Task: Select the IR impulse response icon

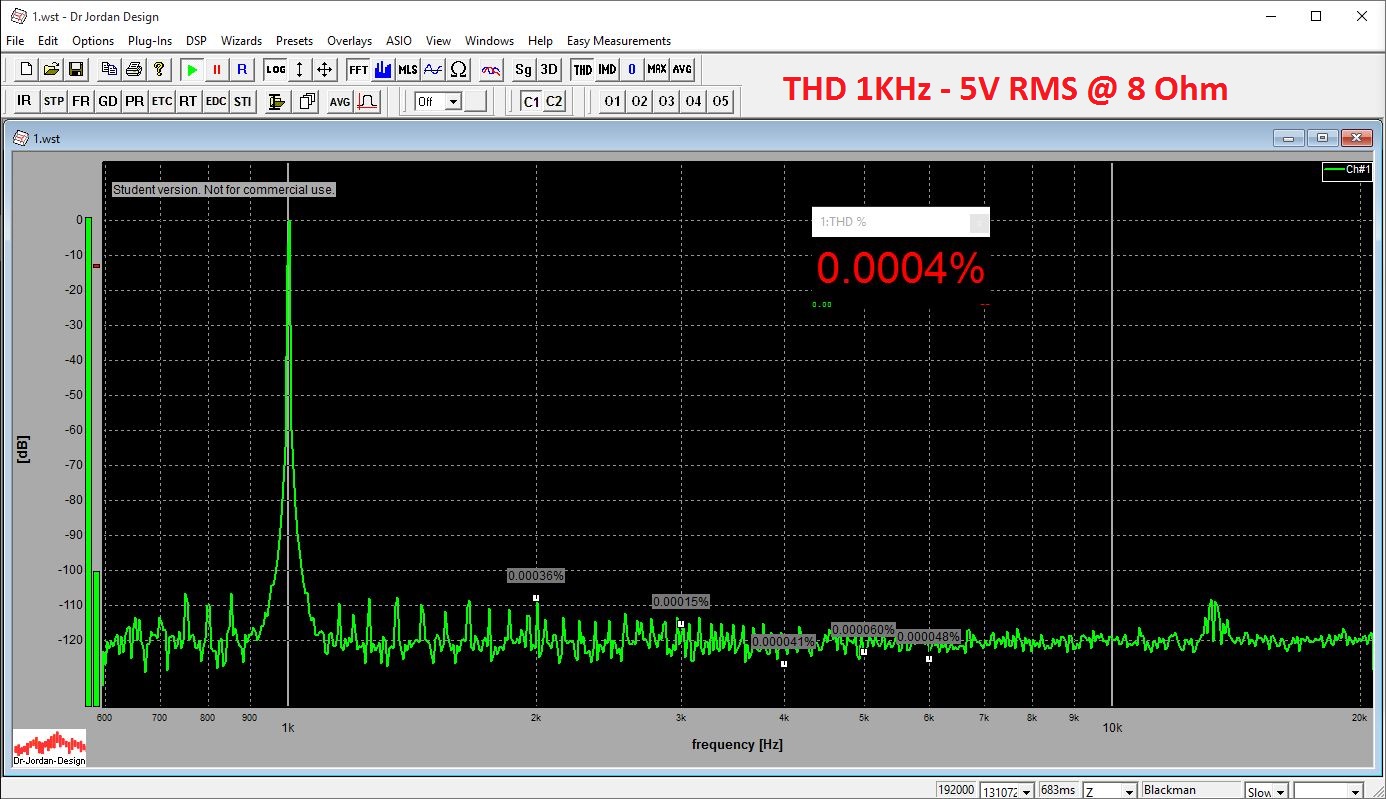Action: 25,102
